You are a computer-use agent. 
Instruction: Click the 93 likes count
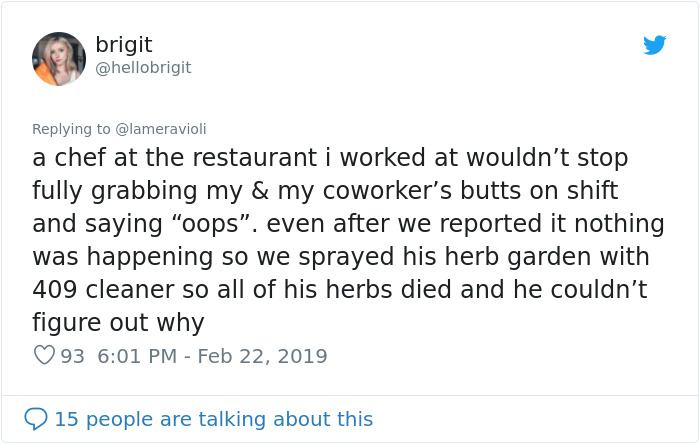(x=72, y=356)
